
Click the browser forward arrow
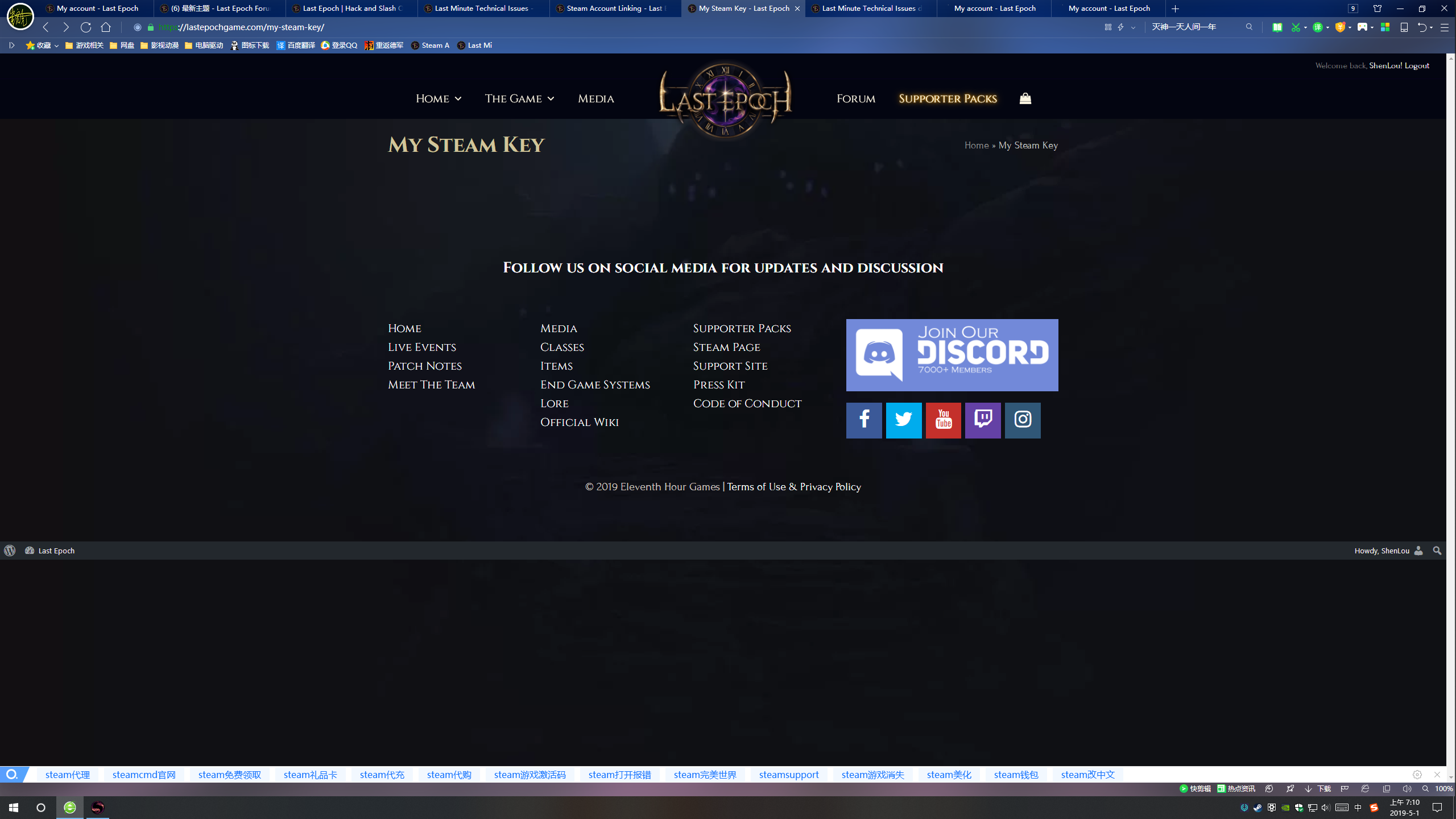point(66,27)
